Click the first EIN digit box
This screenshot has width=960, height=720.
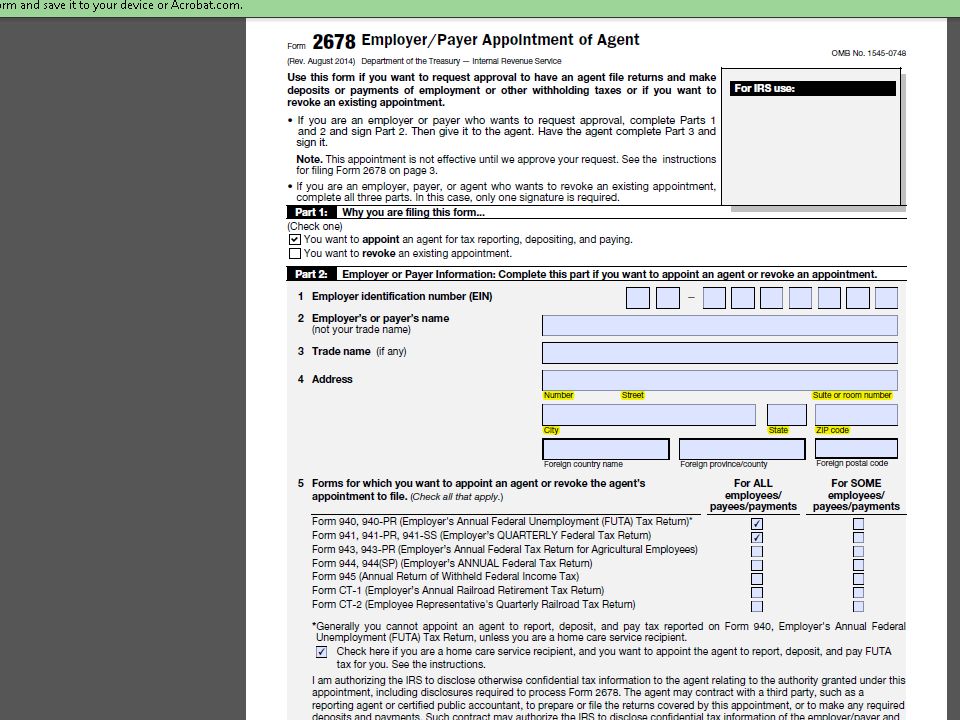coord(638,298)
